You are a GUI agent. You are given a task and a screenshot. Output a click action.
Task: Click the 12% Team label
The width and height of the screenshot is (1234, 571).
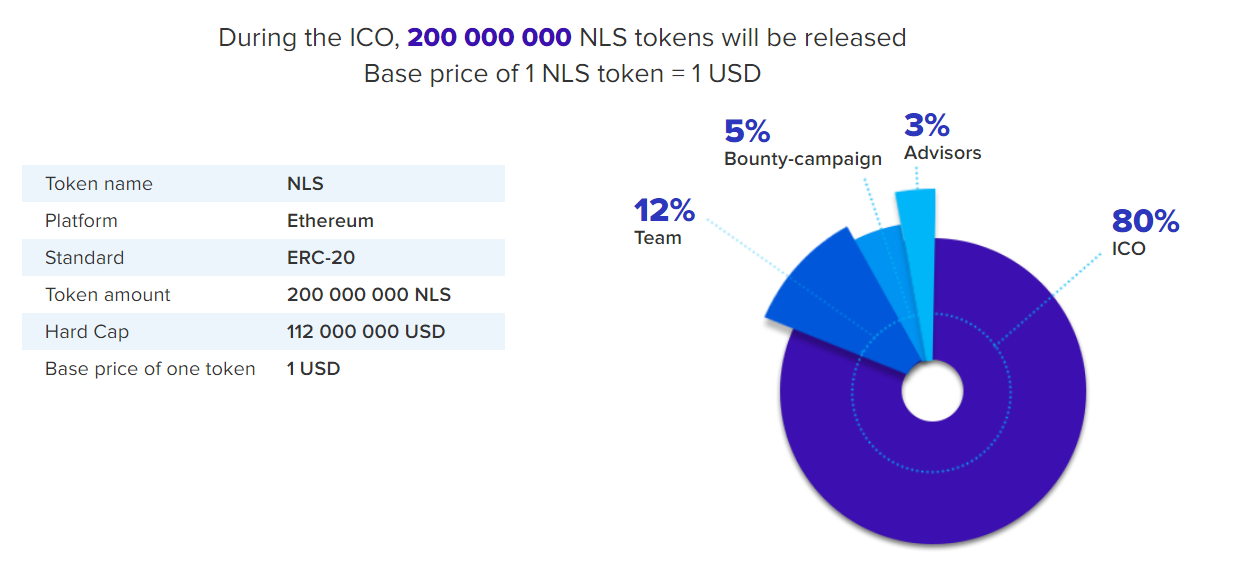[x=663, y=222]
